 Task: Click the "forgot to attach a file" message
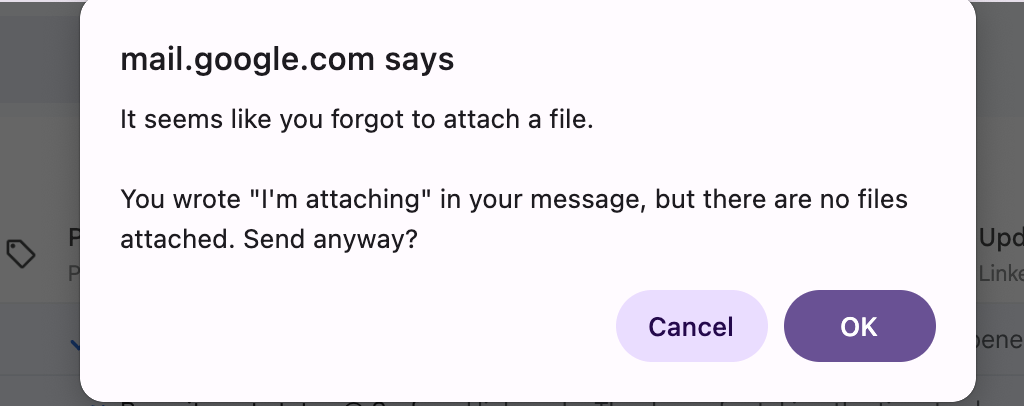pos(357,119)
